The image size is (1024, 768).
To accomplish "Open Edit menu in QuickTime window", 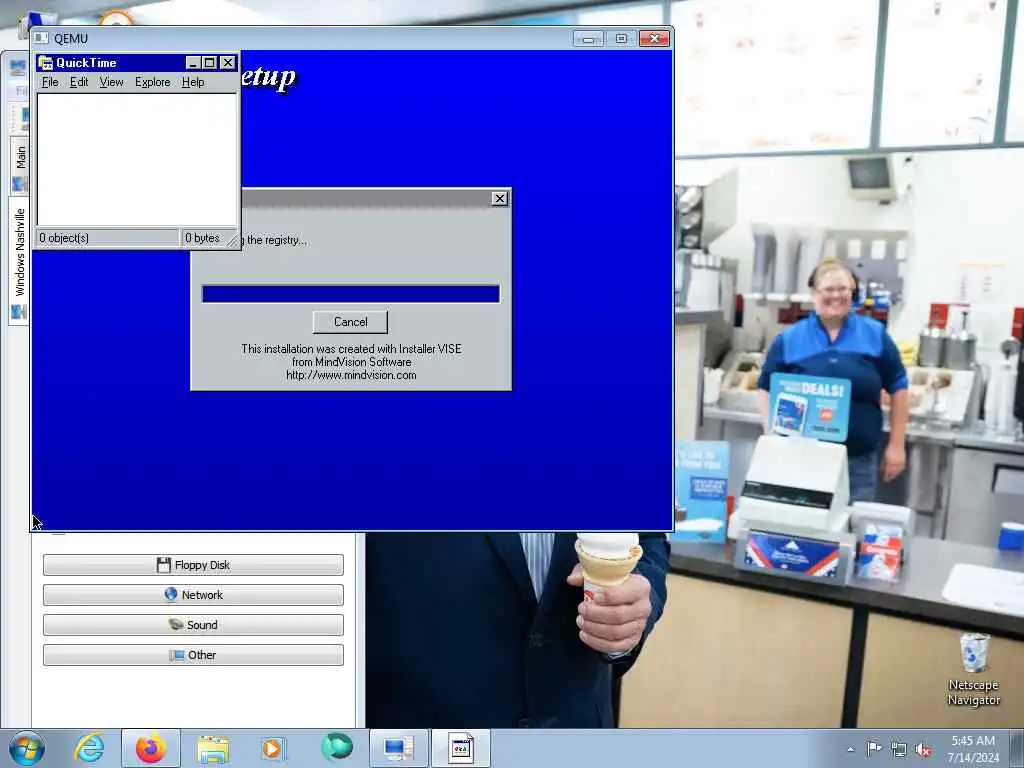I will pyautogui.click(x=79, y=82).
